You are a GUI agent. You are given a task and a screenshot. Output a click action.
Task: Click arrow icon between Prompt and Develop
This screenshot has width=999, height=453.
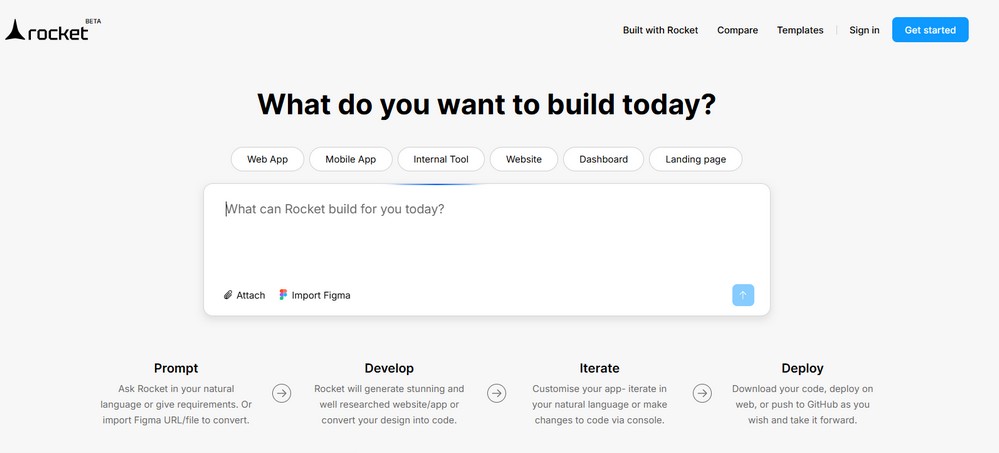point(282,393)
